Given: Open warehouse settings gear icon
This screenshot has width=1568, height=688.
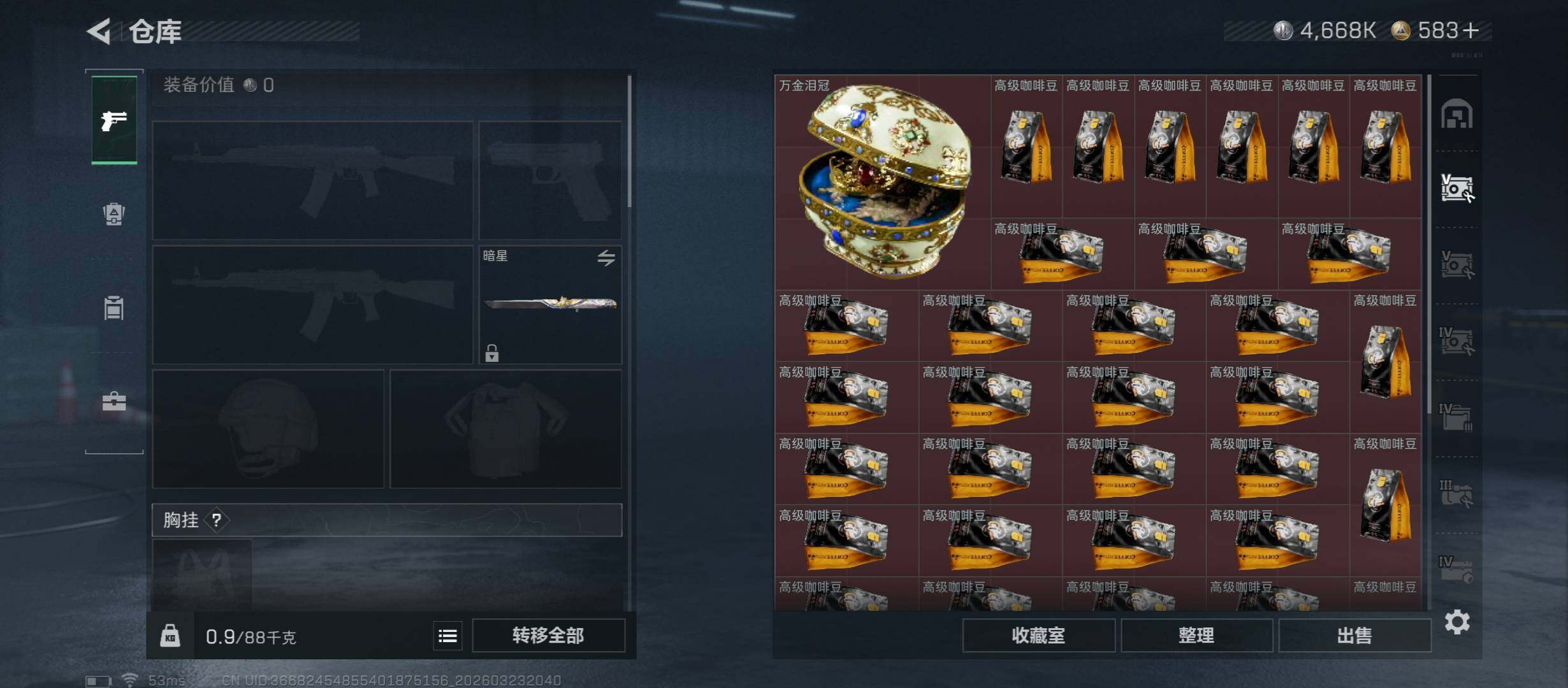Looking at the screenshot, I should pos(1457,622).
